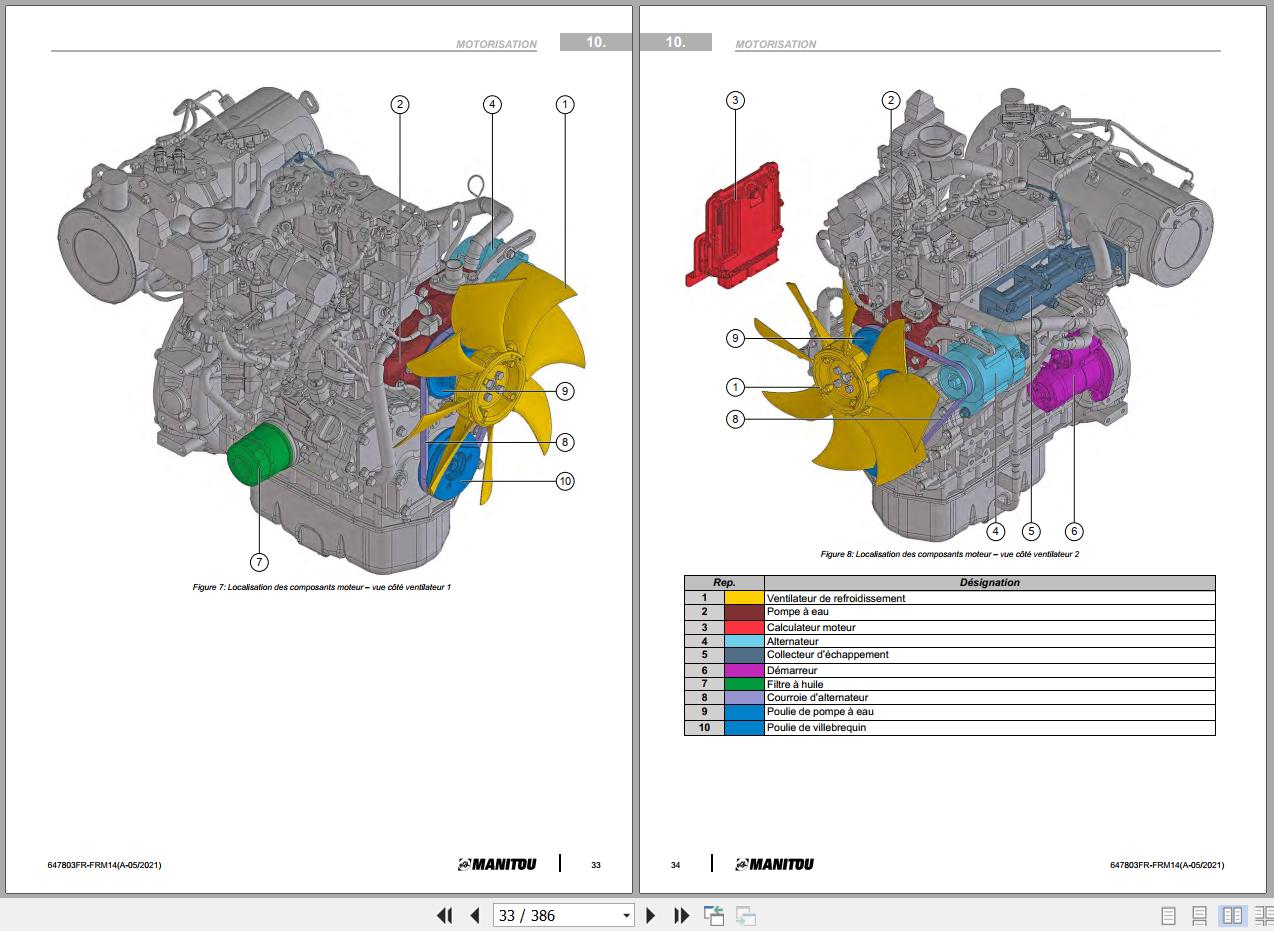Screen dimensions: 1274x931
Task: Click the 33 / 386 page field
Action: 555,915
